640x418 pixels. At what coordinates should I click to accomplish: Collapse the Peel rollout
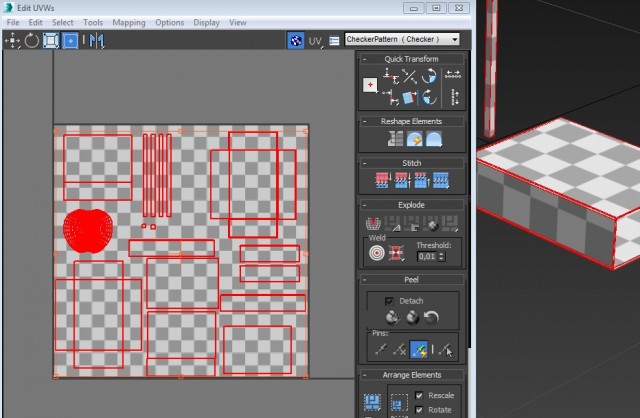tap(364, 280)
